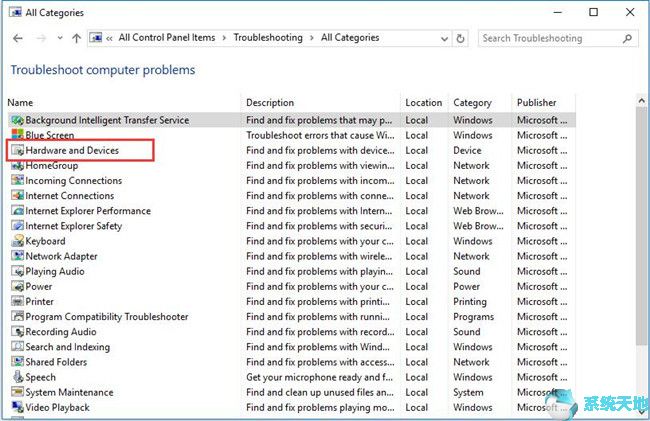Sort by the Location column header
The width and height of the screenshot is (650, 421).
point(424,103)
